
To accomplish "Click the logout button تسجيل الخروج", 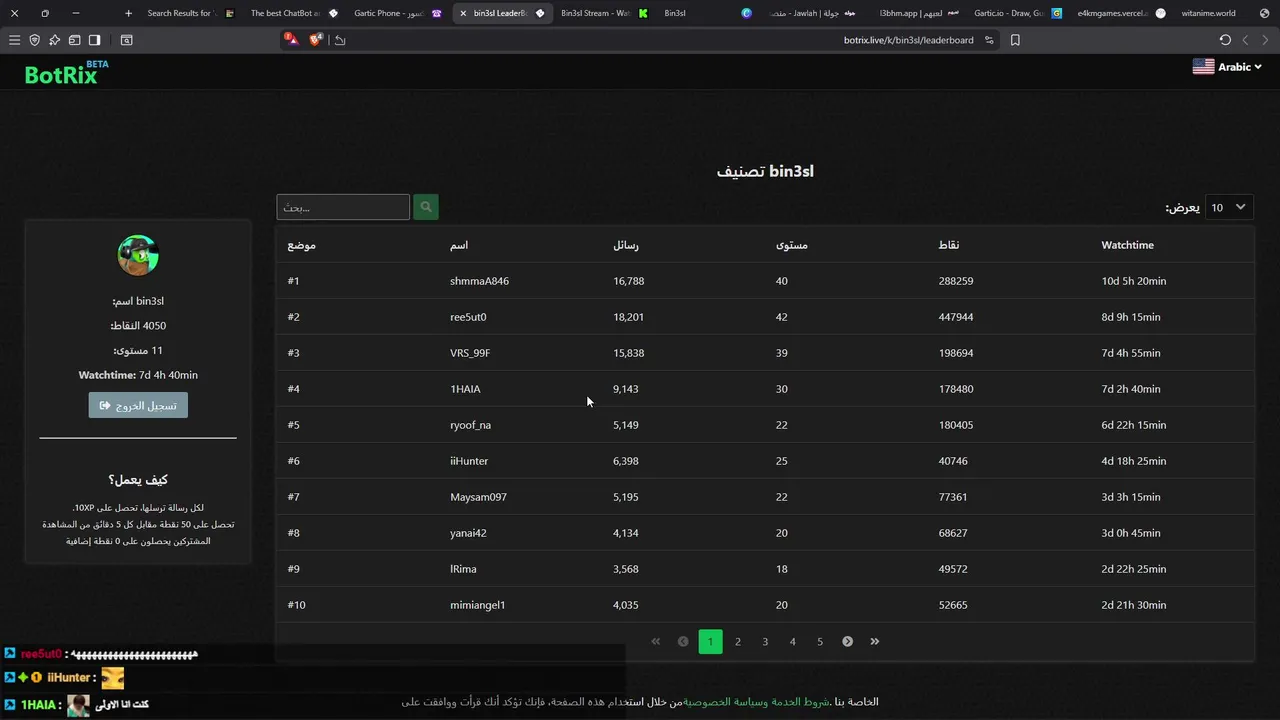I will [x=138, y=405].
